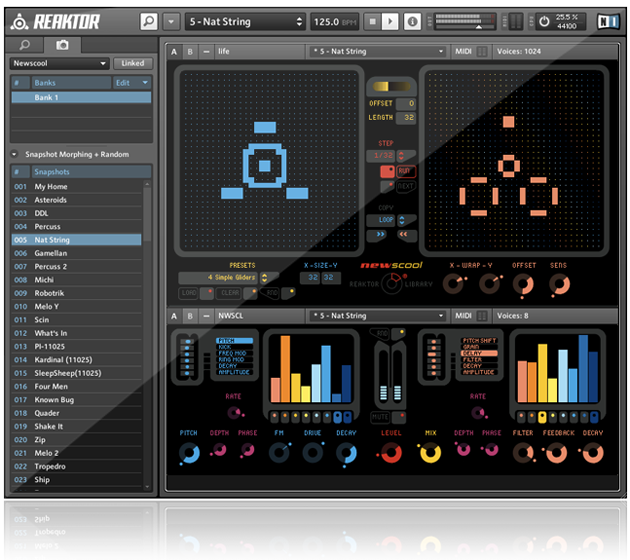Click the FEEDBACK knob
This screenshot has width=630, height=560.
pyautogui.click(x=556, y=453)
